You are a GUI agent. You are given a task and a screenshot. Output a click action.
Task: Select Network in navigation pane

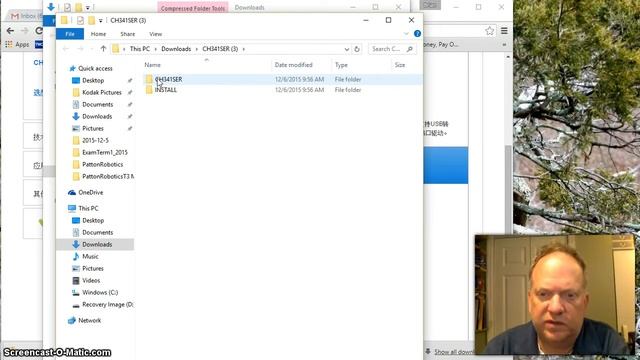coord(89,320)
